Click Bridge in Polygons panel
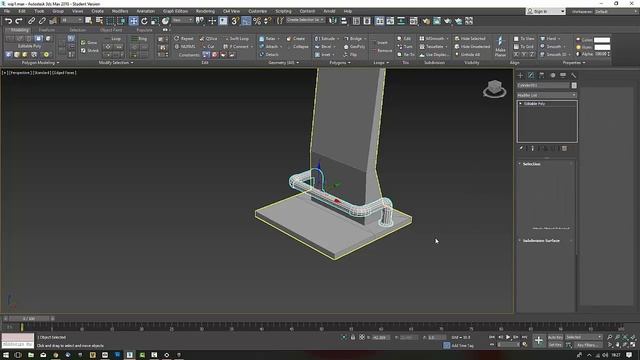Screen dimensions: 640x360 [x=355, y=38]
